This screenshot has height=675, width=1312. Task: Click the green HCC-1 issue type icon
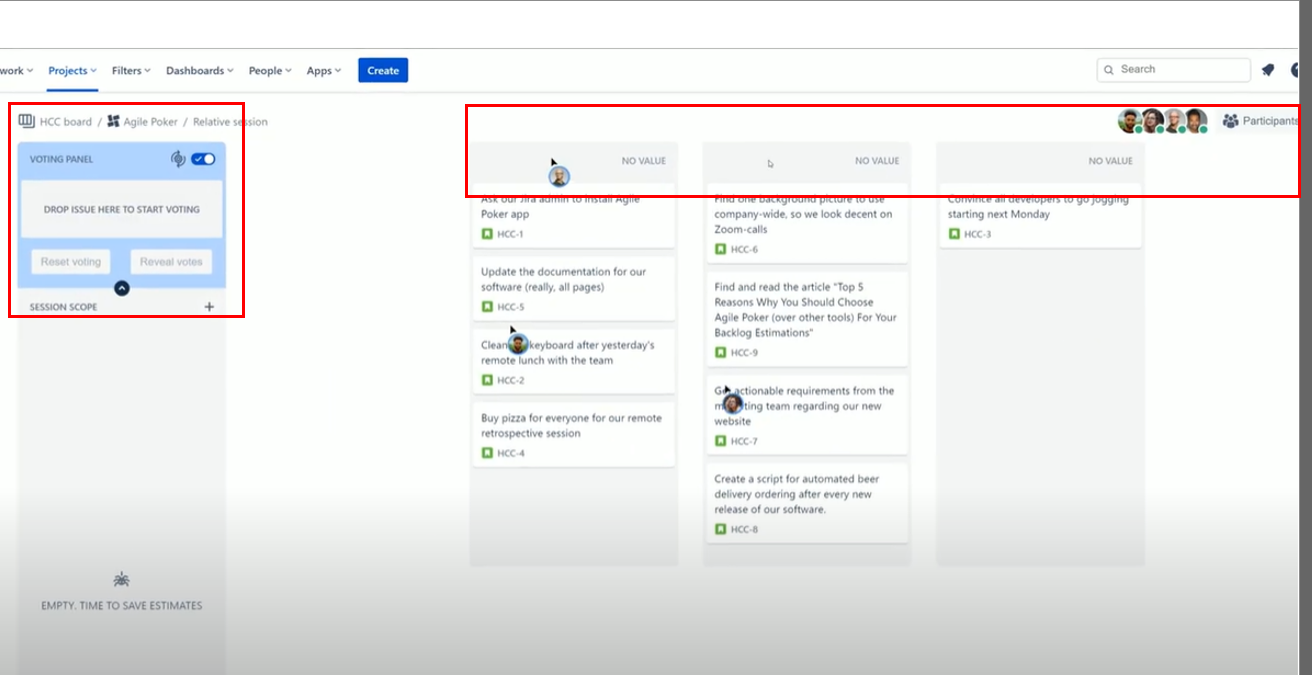pyautogui.click(x=487, y=234)
